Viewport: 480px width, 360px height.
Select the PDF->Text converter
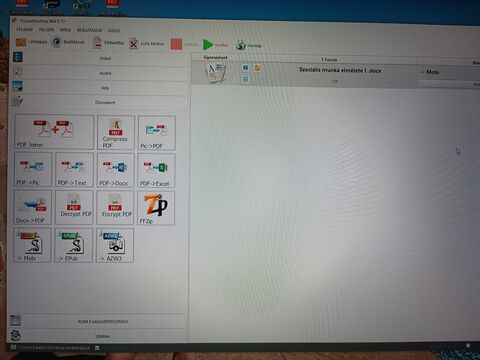(74, 170)
